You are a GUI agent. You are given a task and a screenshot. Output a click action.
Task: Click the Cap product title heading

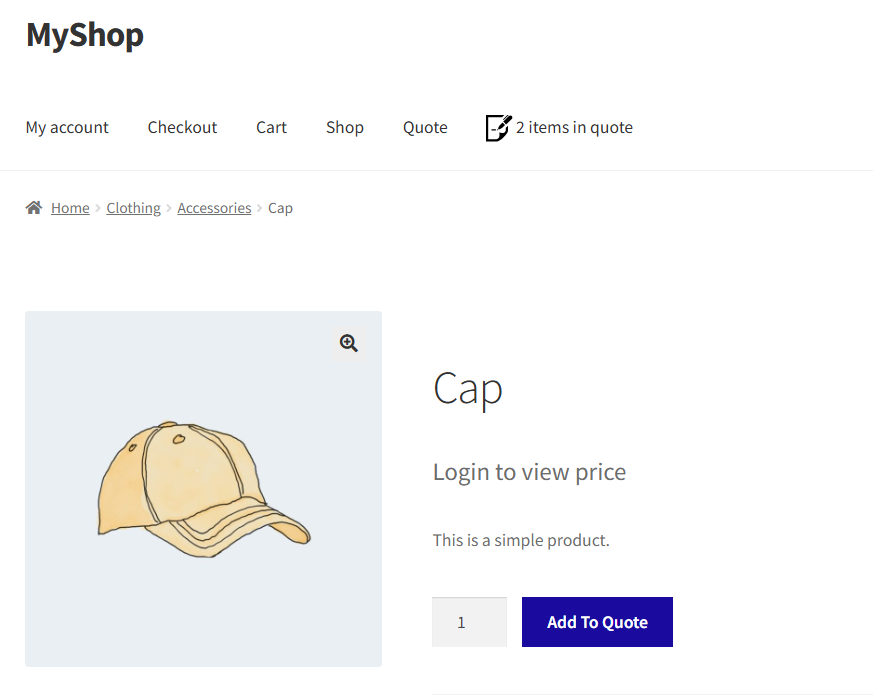(467, 388)
